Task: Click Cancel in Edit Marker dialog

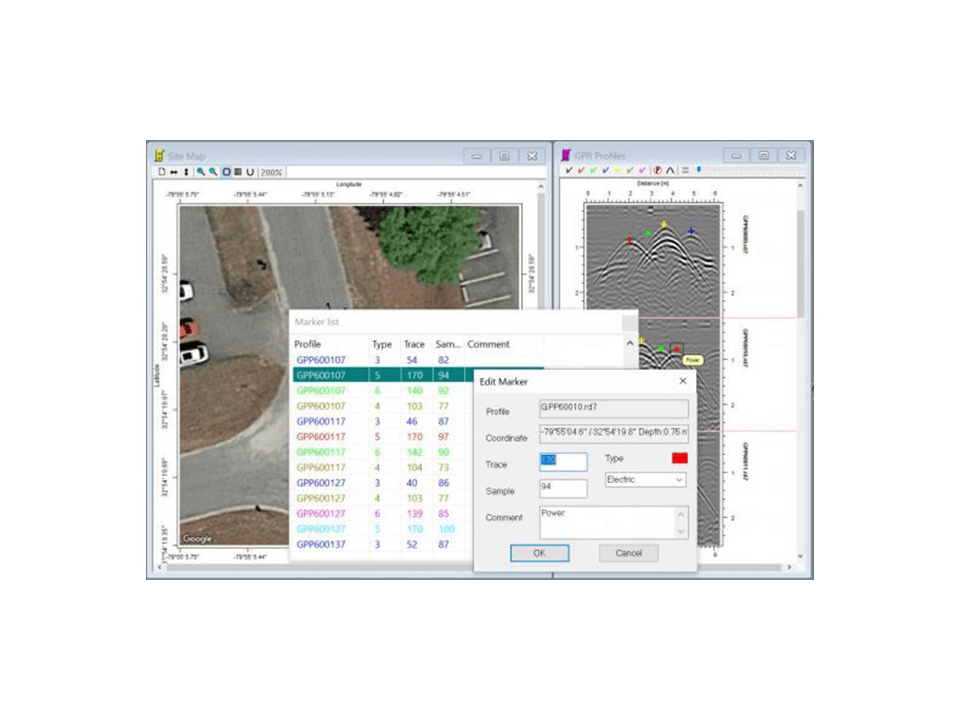Action: 628,553
